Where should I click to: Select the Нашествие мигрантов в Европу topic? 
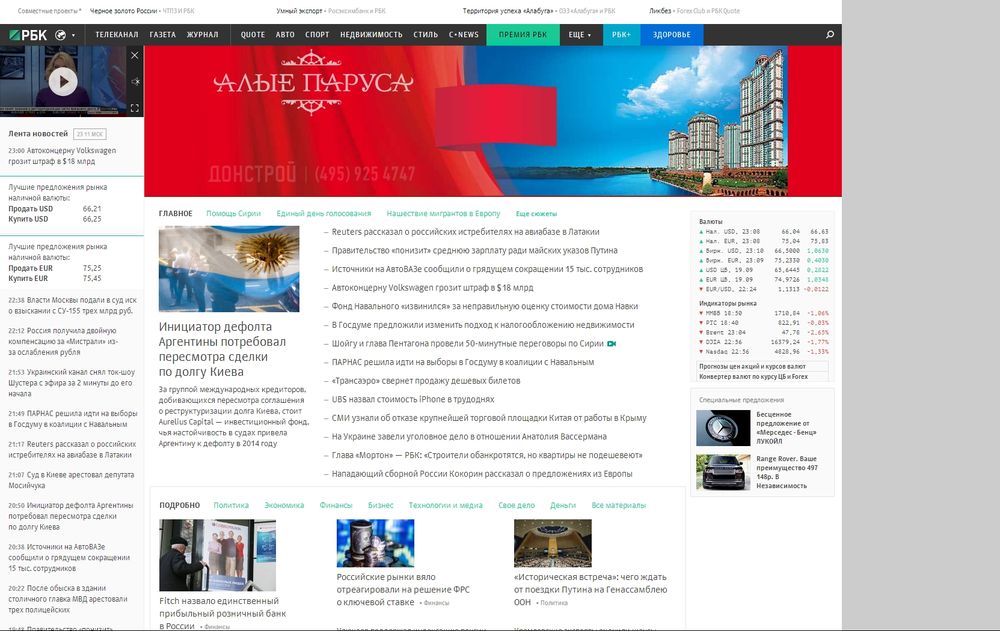click(x=443, y=214)
